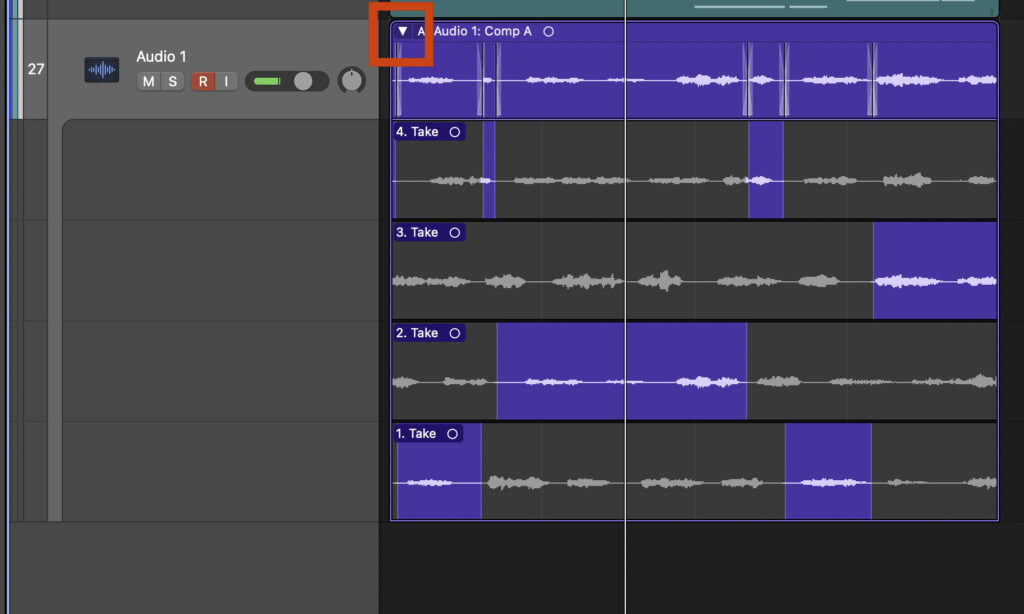
Task: Open the take folder pop-up menu labeled A
Action: pos(421,31)
